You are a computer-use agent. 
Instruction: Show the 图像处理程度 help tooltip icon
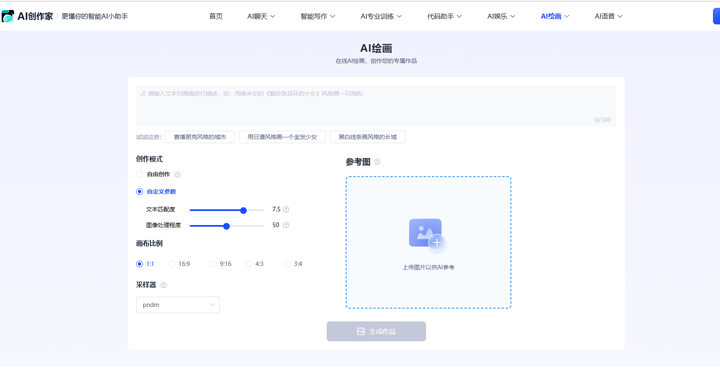tap(286, 225)
